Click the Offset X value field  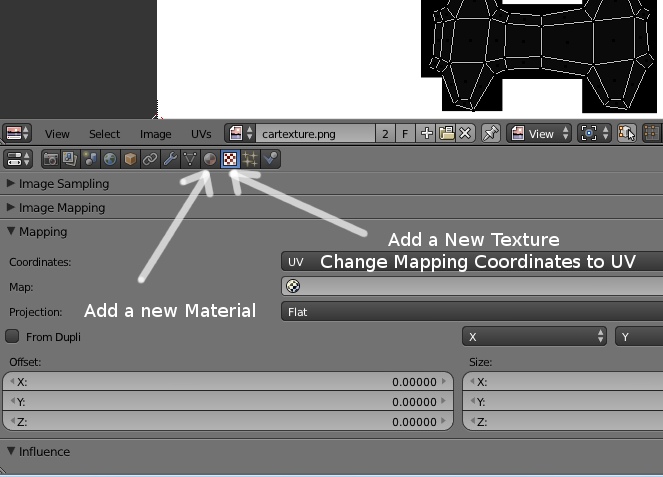pyautogui.click(x=228, y=382)
